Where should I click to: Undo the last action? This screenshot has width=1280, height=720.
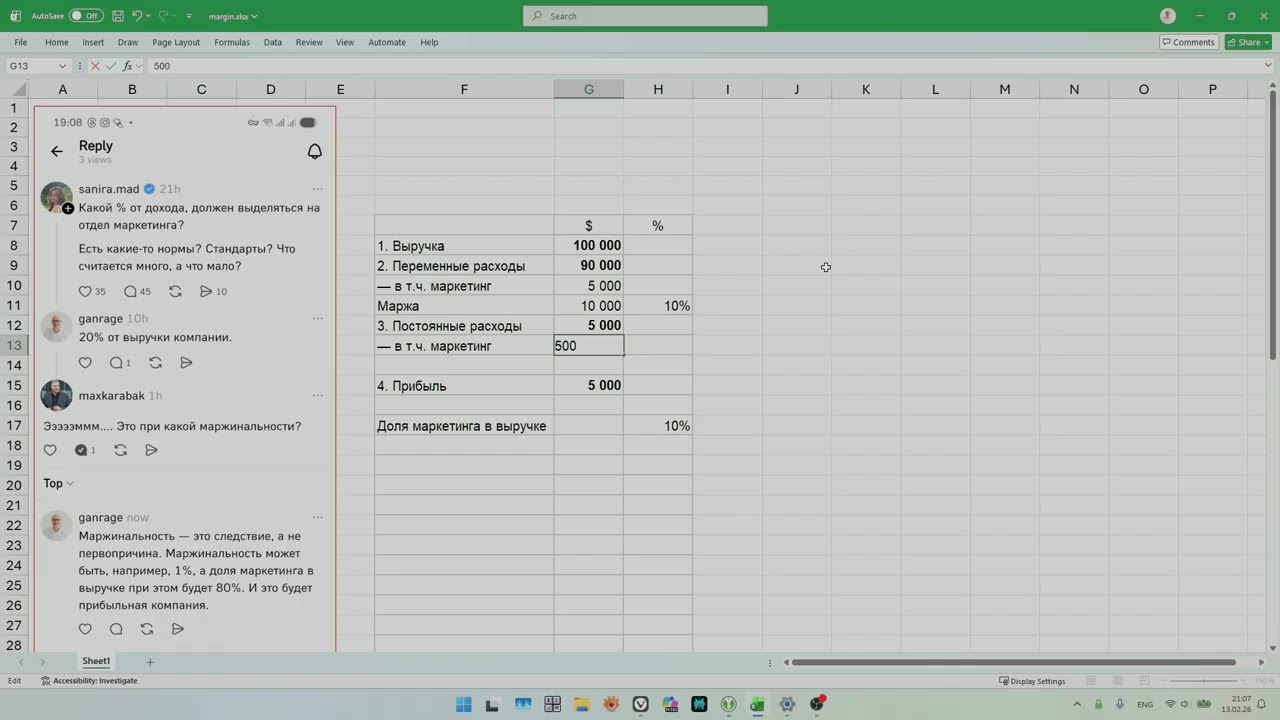(137, 16)
